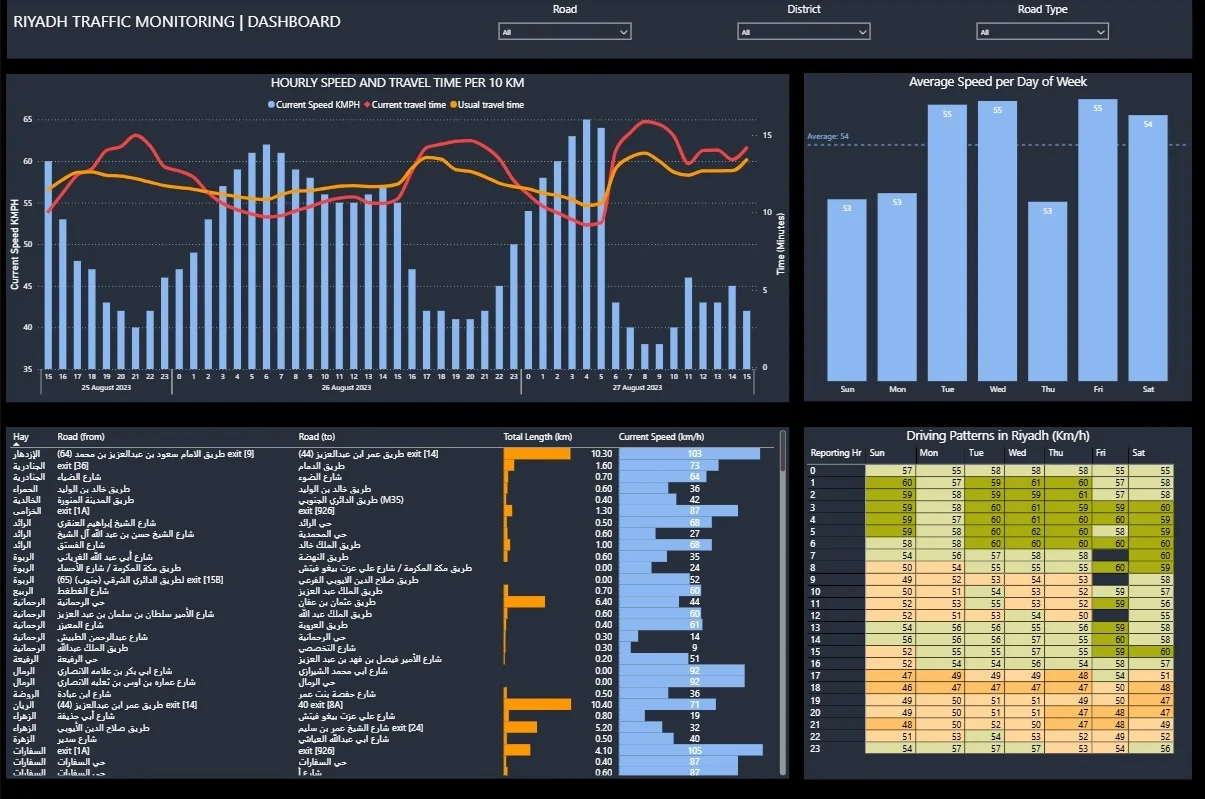Select the Road (to) cell 'طريق الدمام'
Viewport: 1205px width, 799px height.
coord(320,465)
